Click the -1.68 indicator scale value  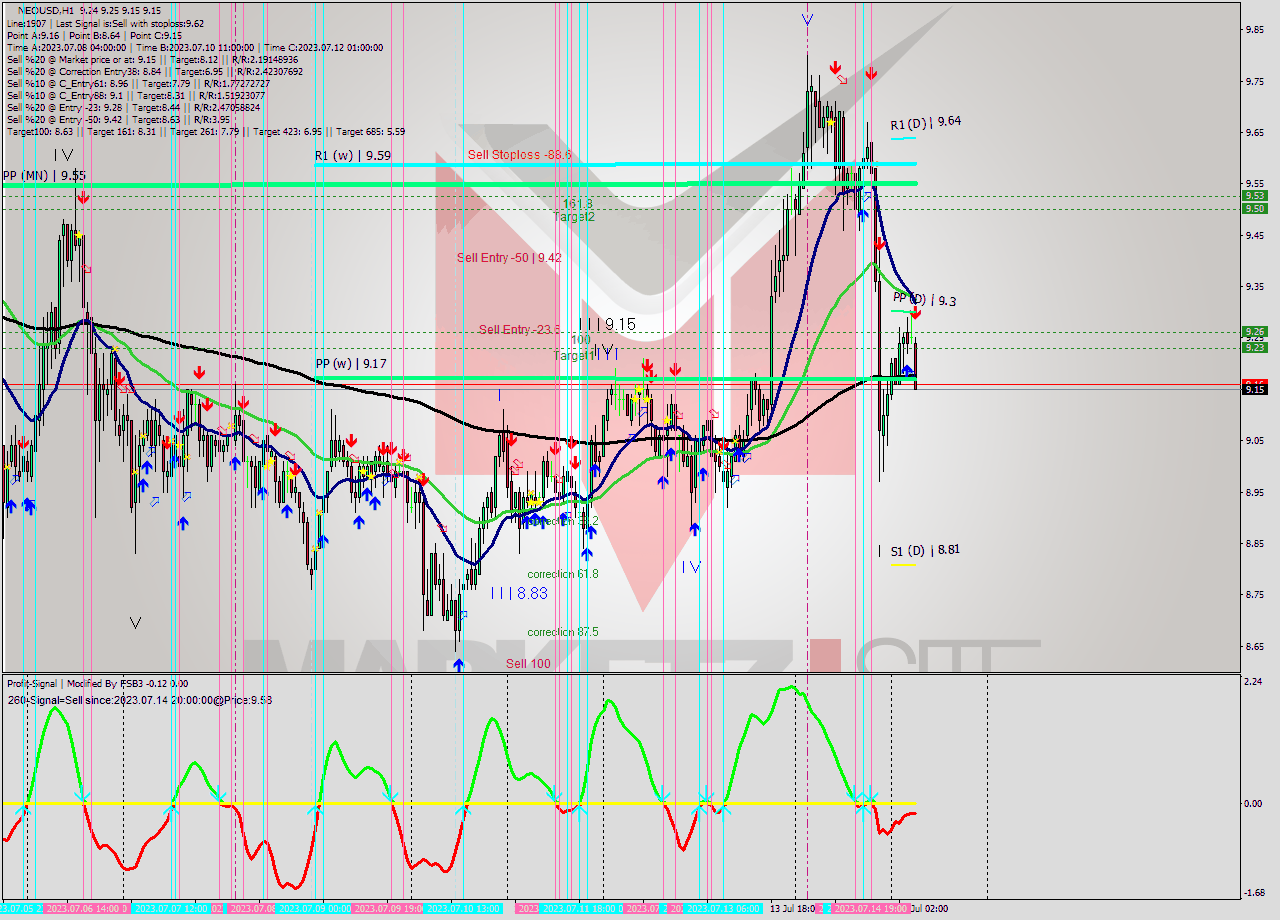click(1252, 893)
